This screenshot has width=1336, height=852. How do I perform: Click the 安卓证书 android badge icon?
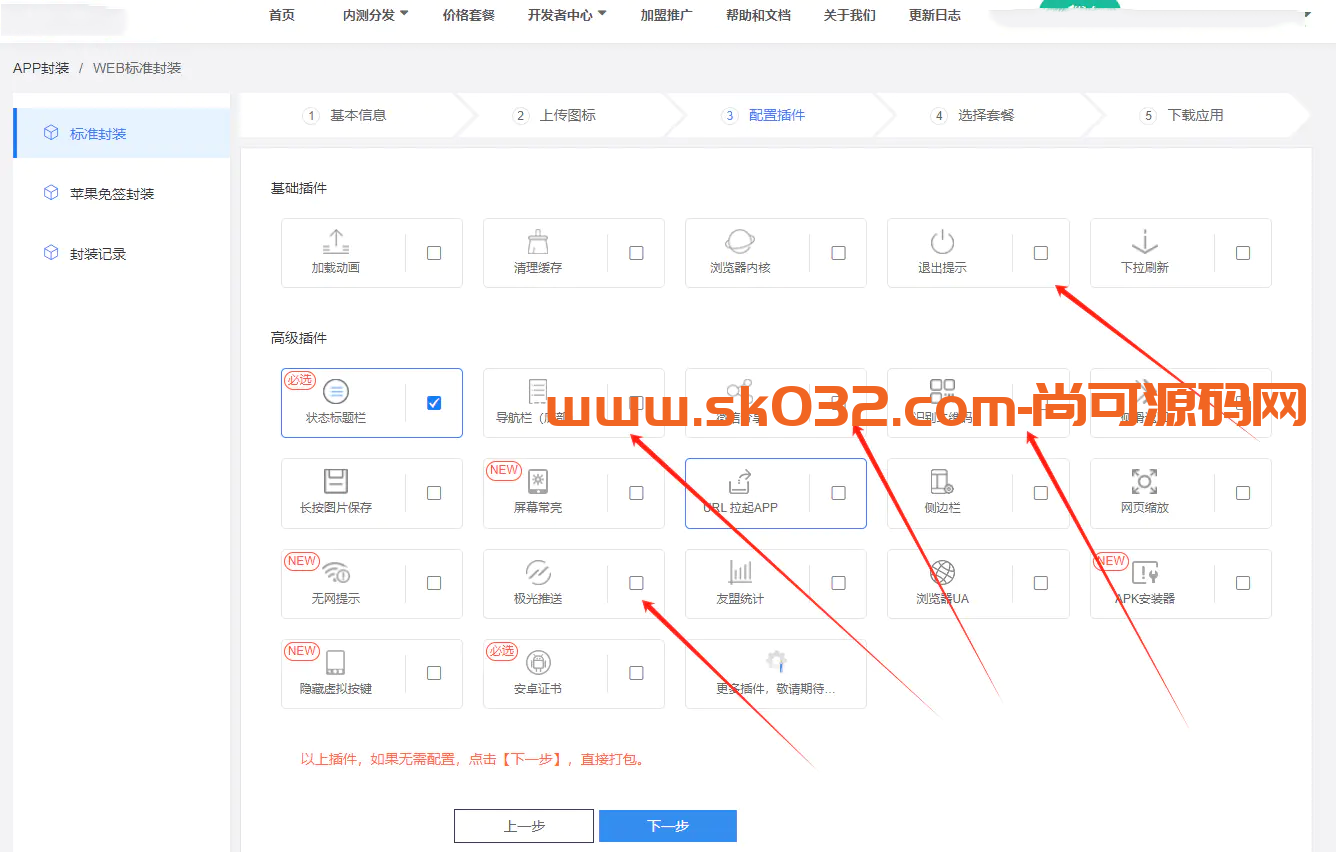click(538, 662)
